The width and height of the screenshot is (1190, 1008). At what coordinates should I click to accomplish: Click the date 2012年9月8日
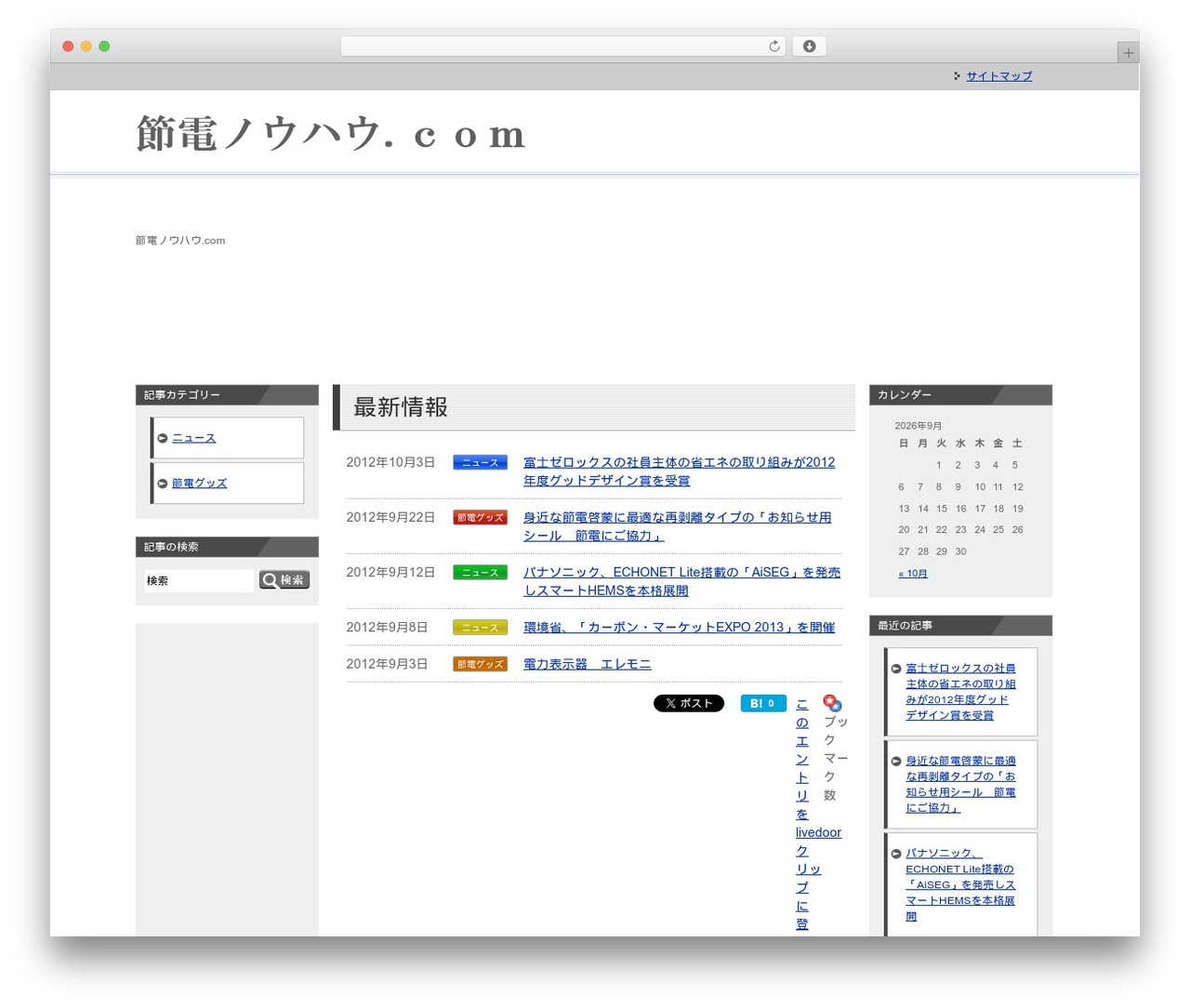387,628
